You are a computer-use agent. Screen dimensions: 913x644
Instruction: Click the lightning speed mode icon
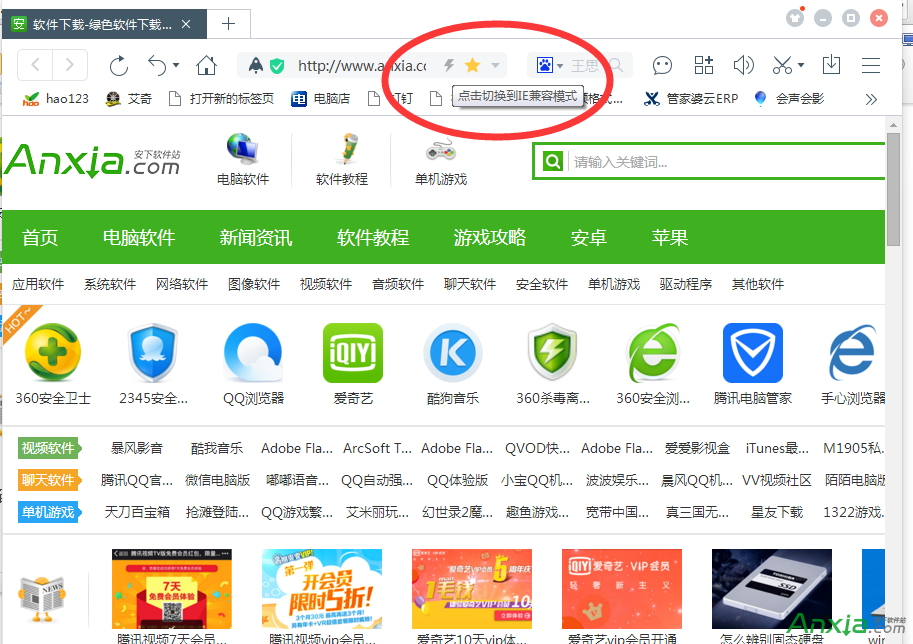click(449, 65)
